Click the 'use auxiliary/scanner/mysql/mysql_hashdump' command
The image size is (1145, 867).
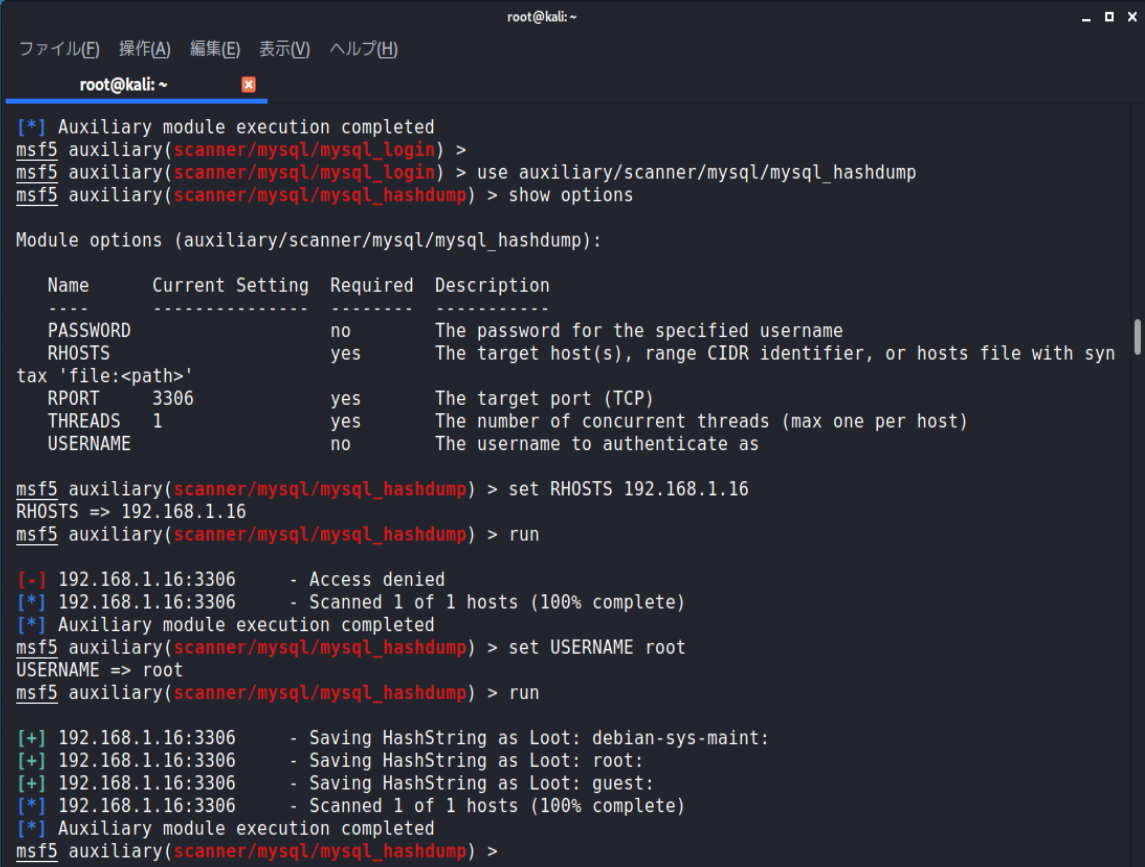coord(697,172)
